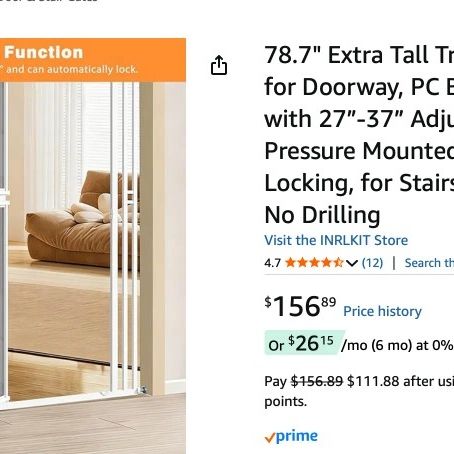This screenshot has height=454, width=454.
Task: Click the struck-through $156.89 price
Action: 317,381
